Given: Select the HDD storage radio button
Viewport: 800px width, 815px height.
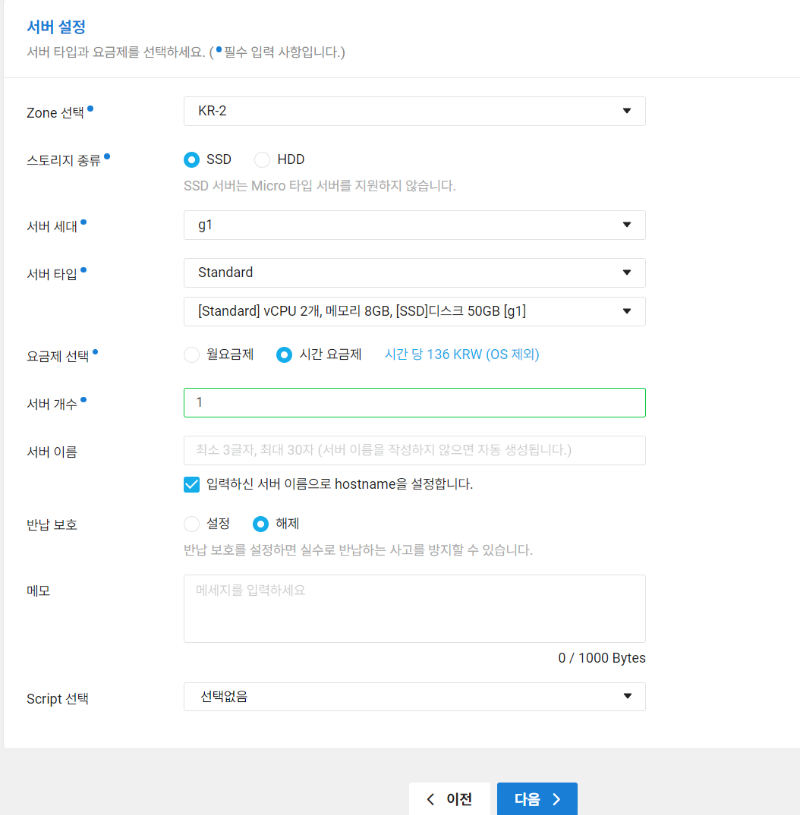Looking at the screenshot, I should [x=261, y=159].
